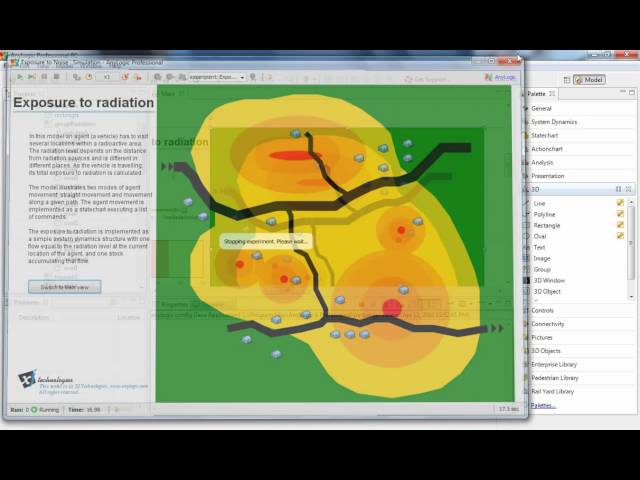This screenshot has width=640, height=480.
Task: Click the pencil draw icon beside Line
Action: tap(620, 202)
